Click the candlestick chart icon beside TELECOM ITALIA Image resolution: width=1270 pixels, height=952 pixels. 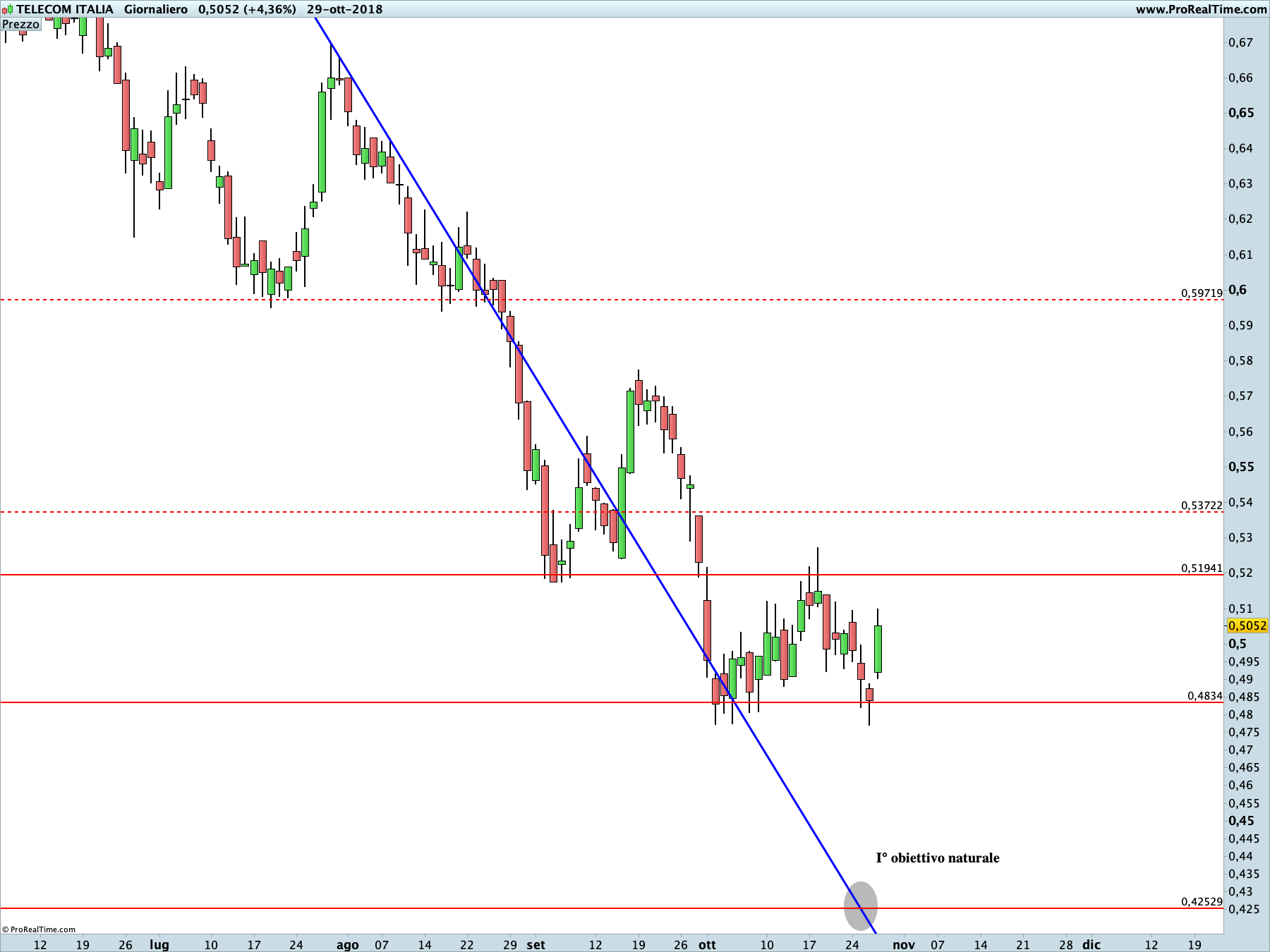tap(7, 9)
